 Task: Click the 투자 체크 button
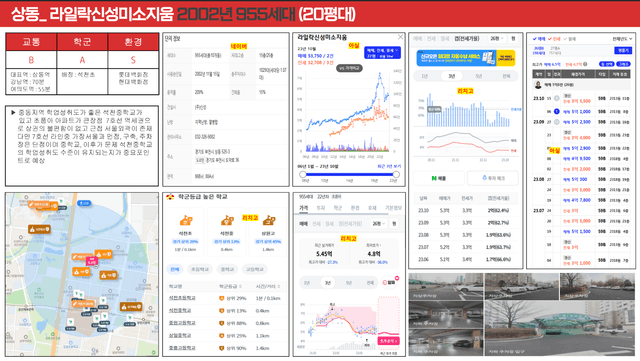pyautogui.click(x=493, y=178)
